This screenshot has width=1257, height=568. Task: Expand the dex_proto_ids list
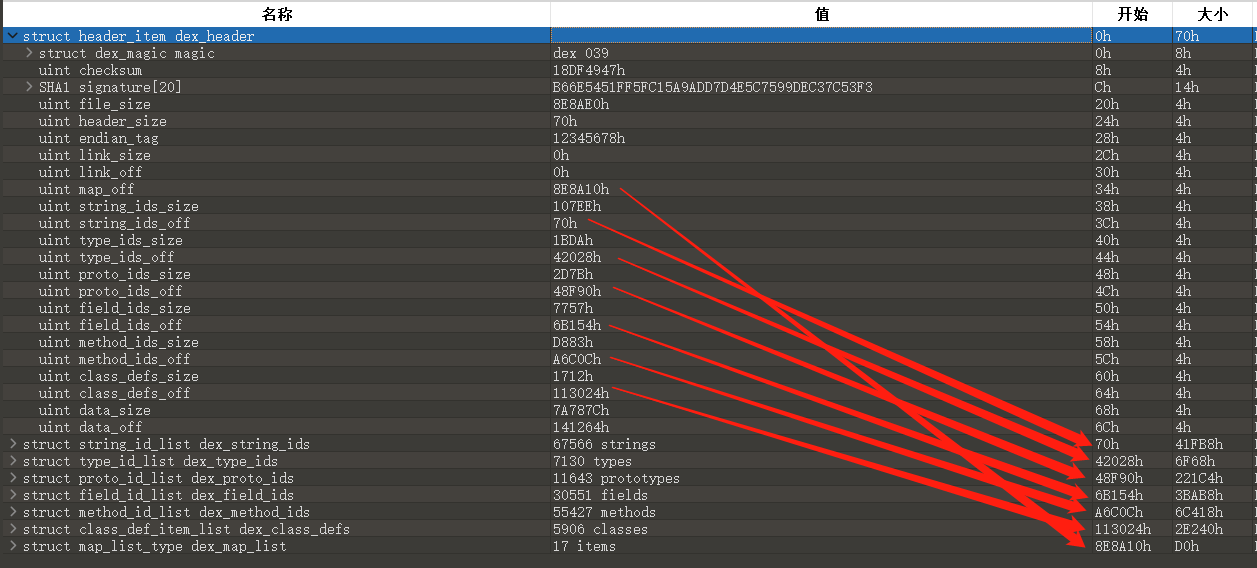12,478
